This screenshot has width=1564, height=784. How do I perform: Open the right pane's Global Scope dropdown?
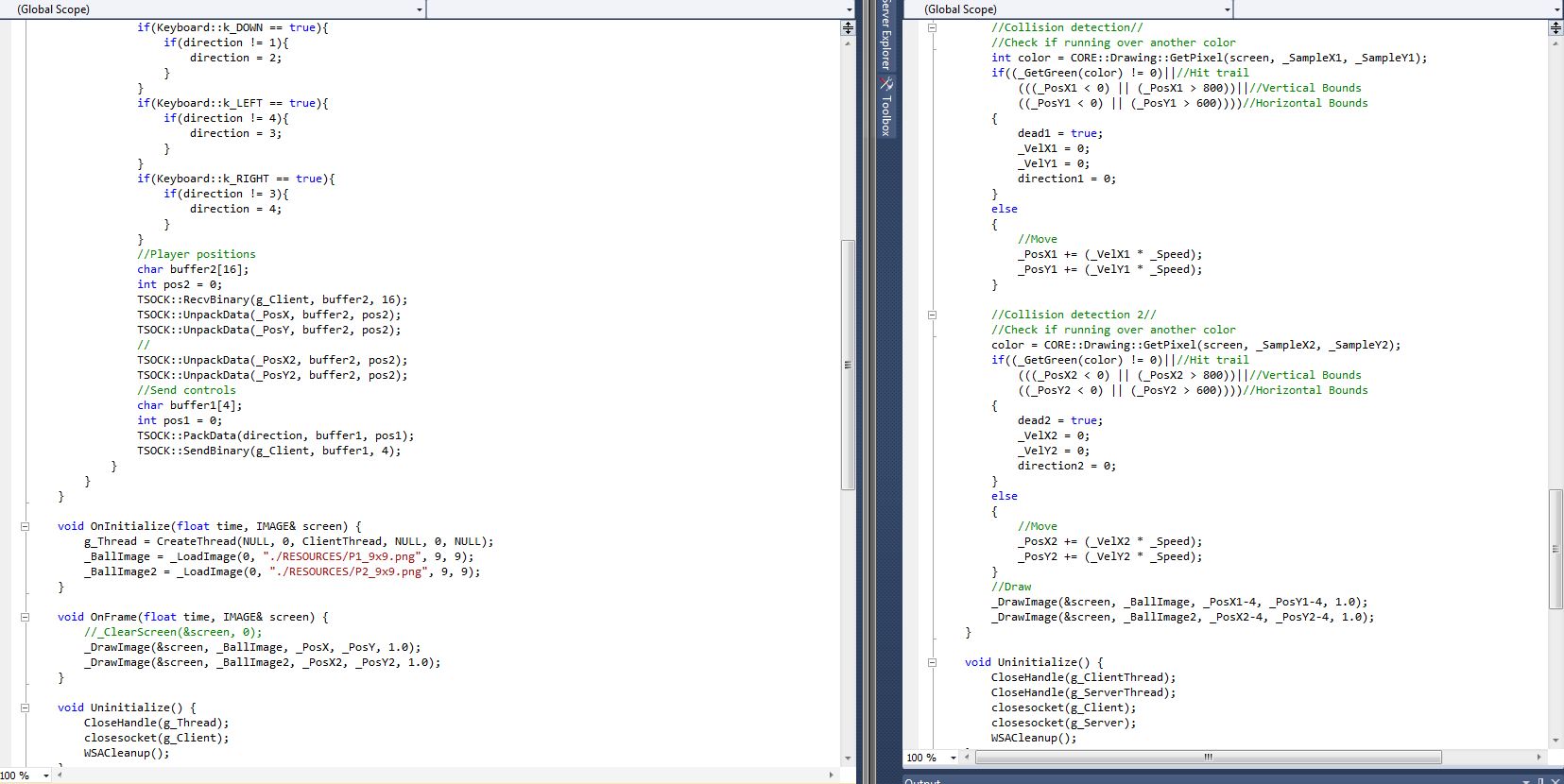coord(1068,9)
